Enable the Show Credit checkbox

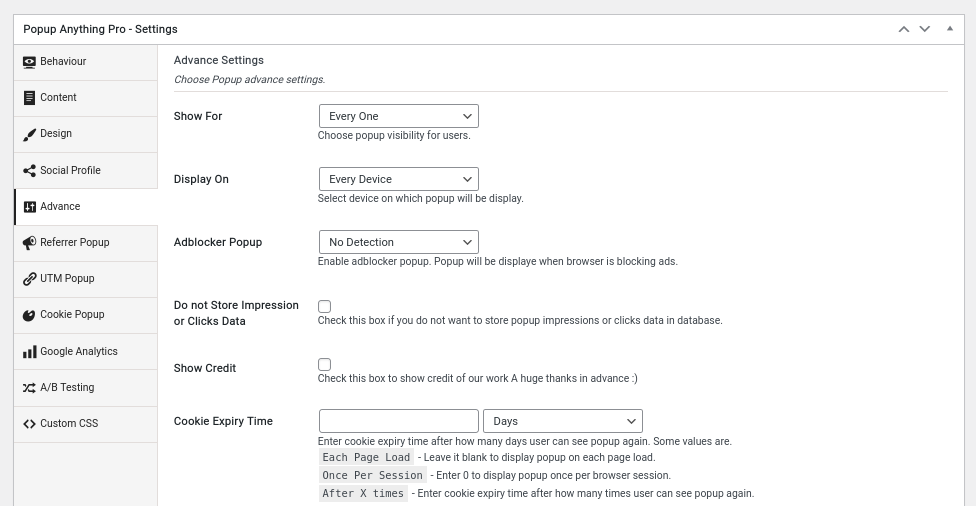tap(324, 364)
